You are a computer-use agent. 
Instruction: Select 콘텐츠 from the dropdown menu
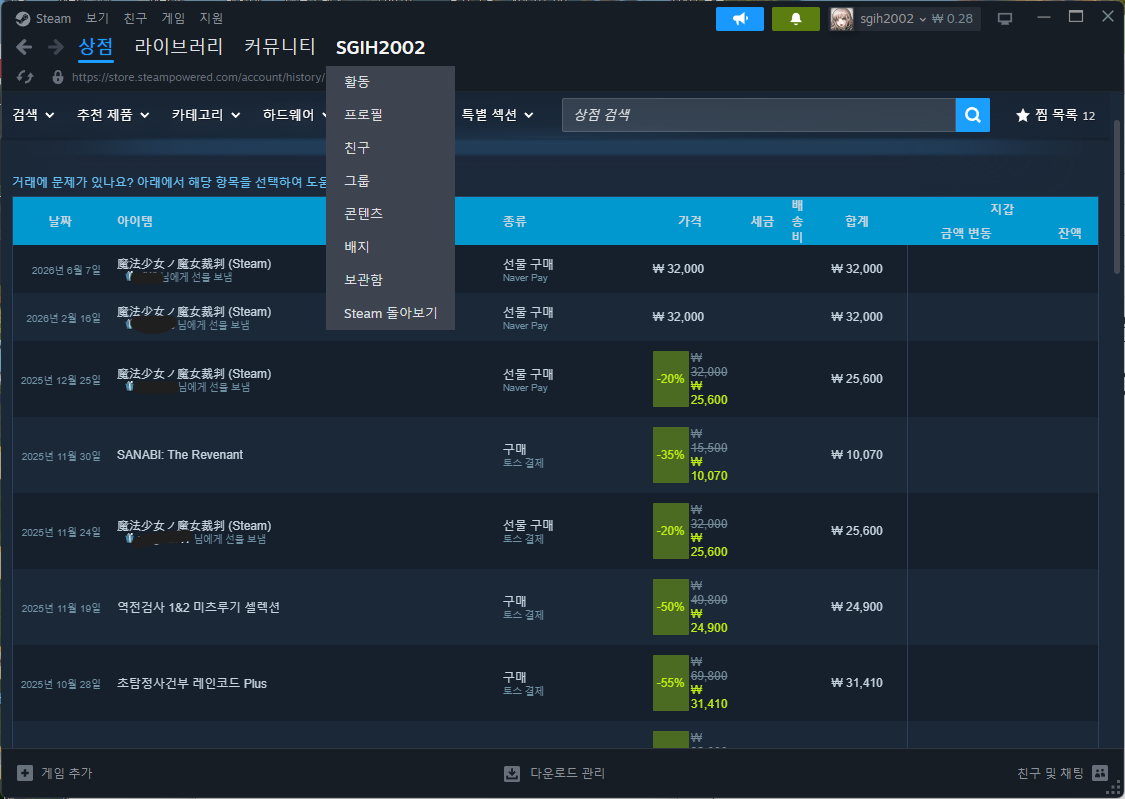[x=390, y=214]
